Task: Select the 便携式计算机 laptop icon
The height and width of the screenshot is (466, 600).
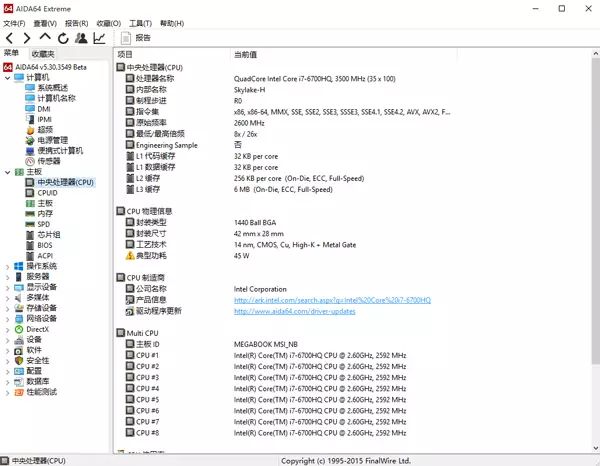Action: click(x=30, y=151)
